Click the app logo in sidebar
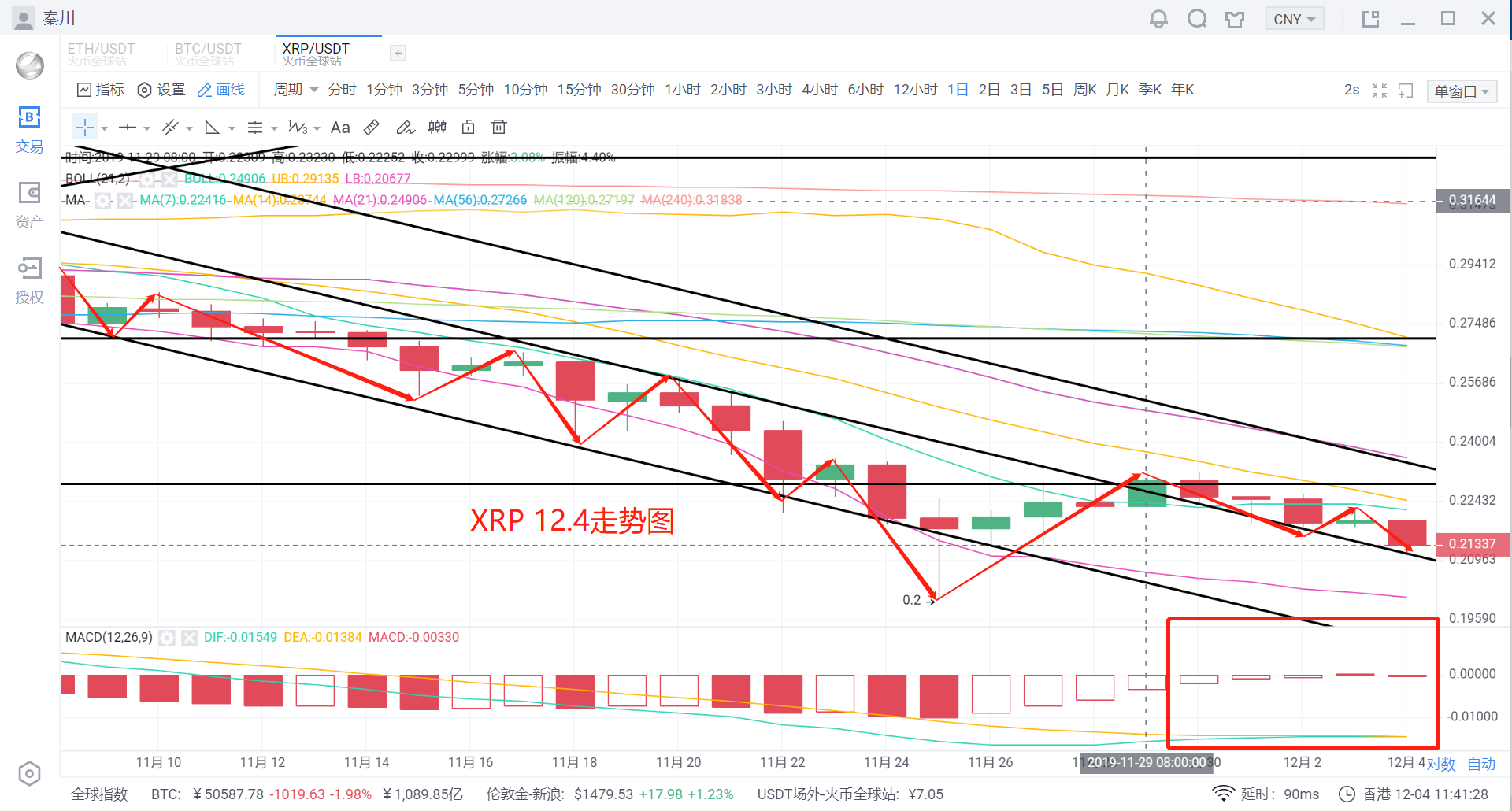The height and width of the screenshot is (811, 1512). point(30,65)
